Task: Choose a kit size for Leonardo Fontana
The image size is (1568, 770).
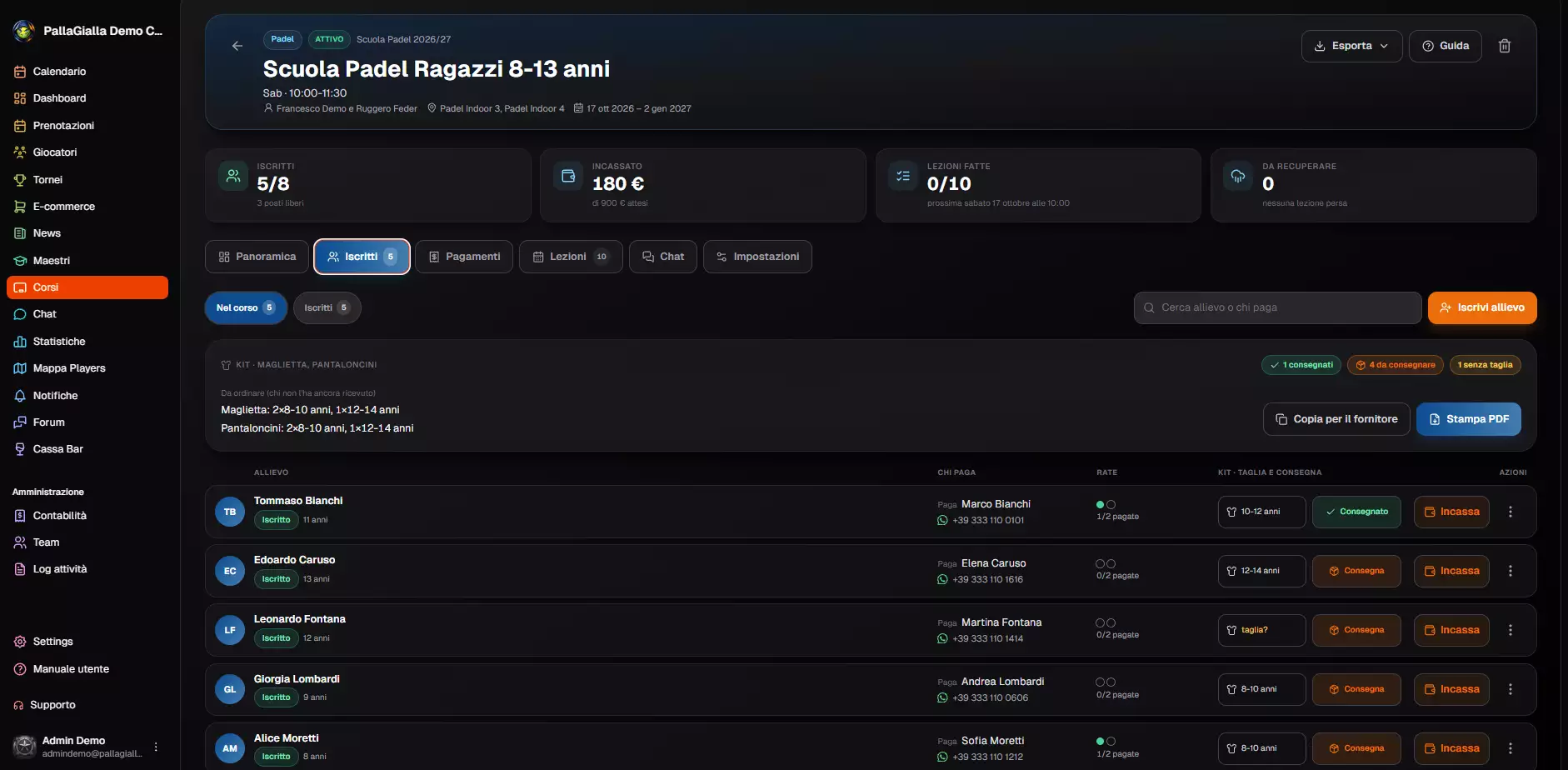Action: pos(1261,630)
